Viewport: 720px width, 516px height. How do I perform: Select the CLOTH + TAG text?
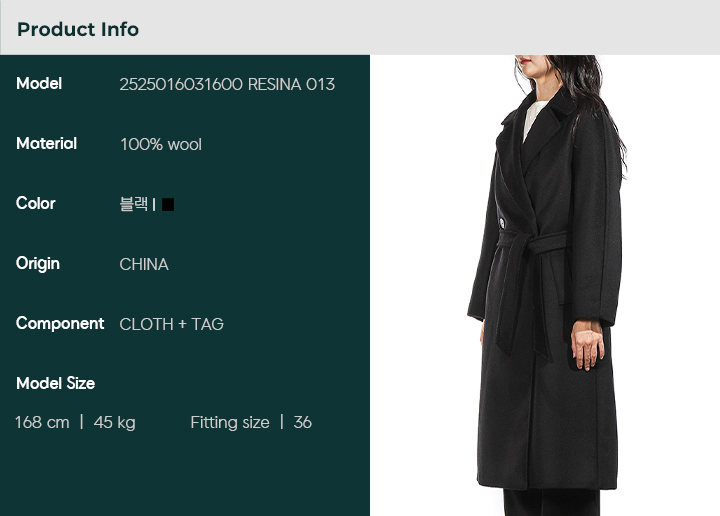pos(171,325)
